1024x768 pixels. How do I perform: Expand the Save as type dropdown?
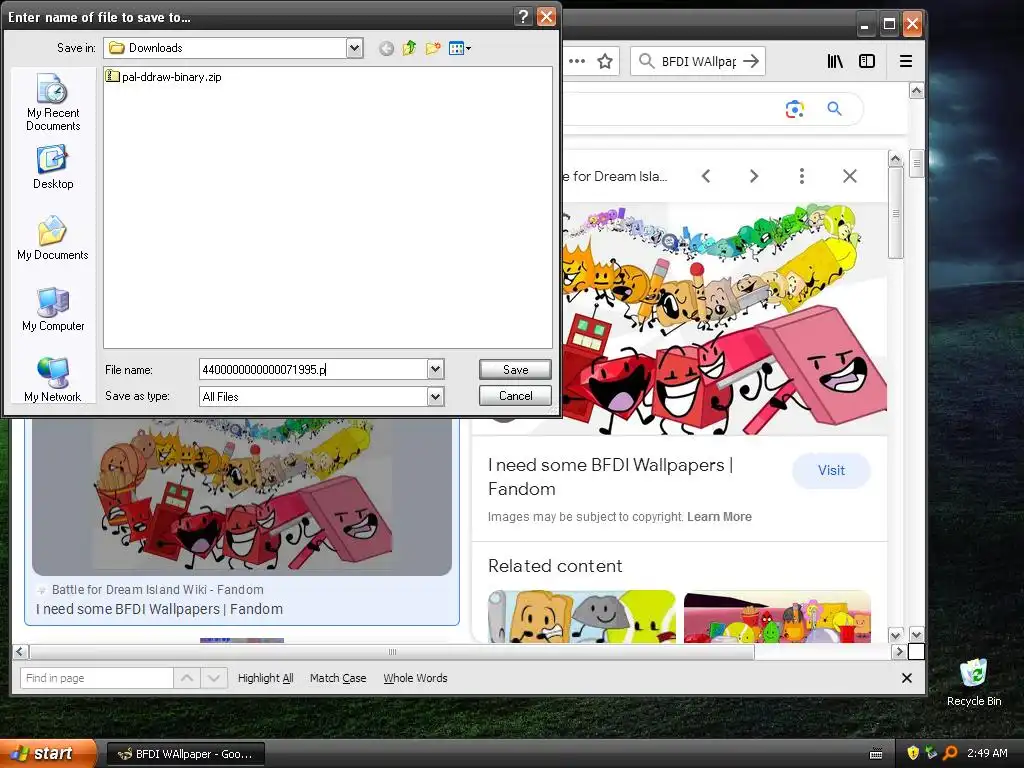tap(436, 396)
